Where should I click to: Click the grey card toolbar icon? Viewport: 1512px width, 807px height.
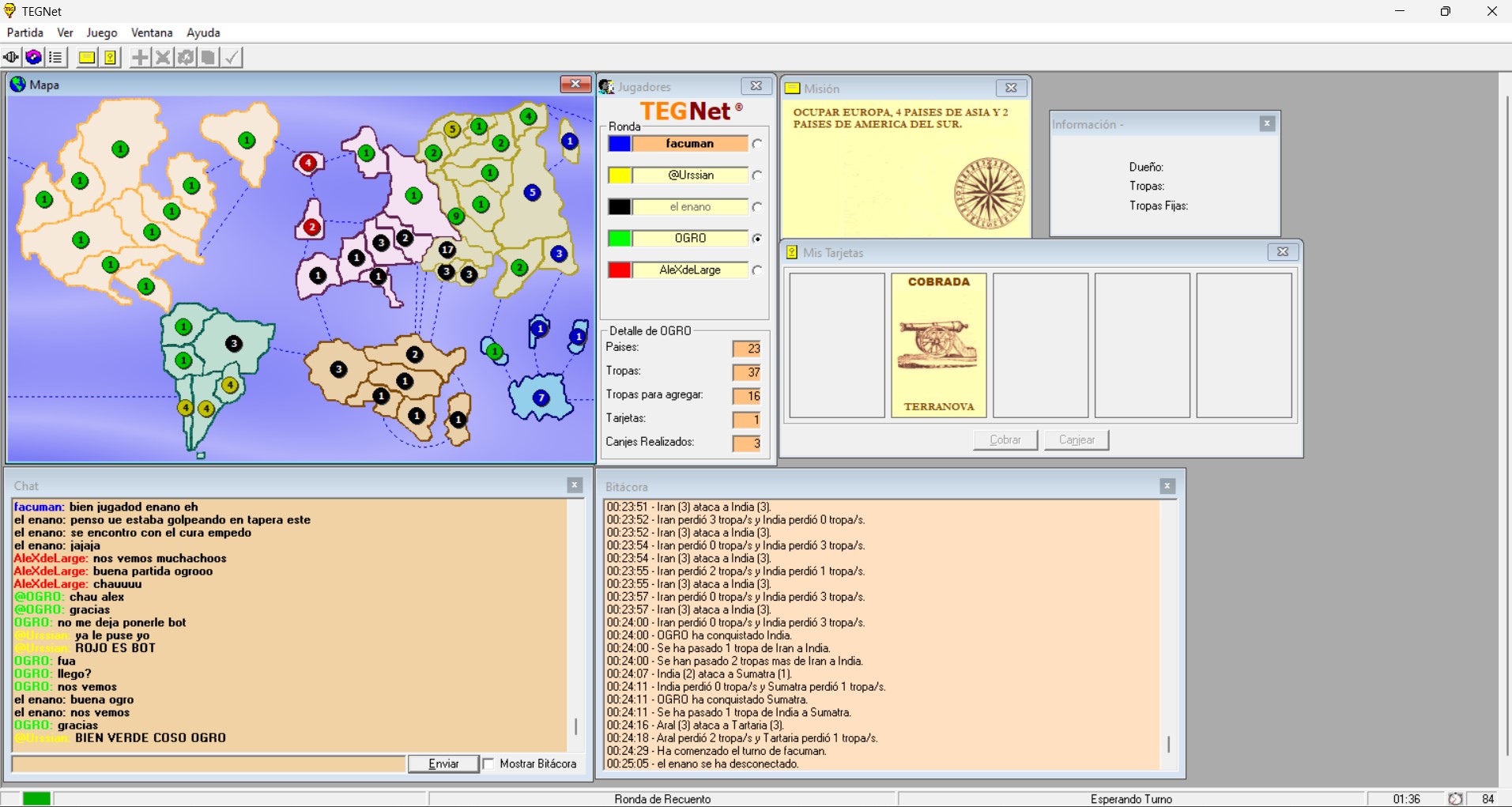point(208,57)
